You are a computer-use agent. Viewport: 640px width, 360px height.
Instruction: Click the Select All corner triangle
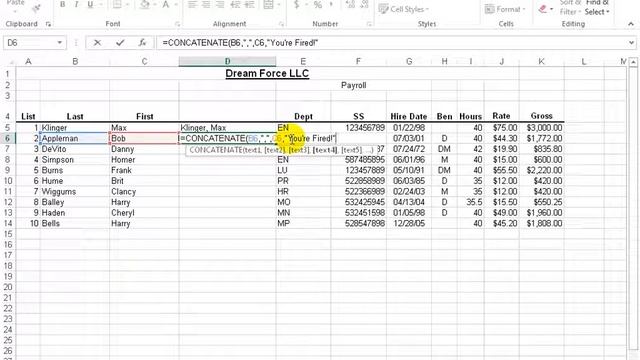click(x=11, y=62)
